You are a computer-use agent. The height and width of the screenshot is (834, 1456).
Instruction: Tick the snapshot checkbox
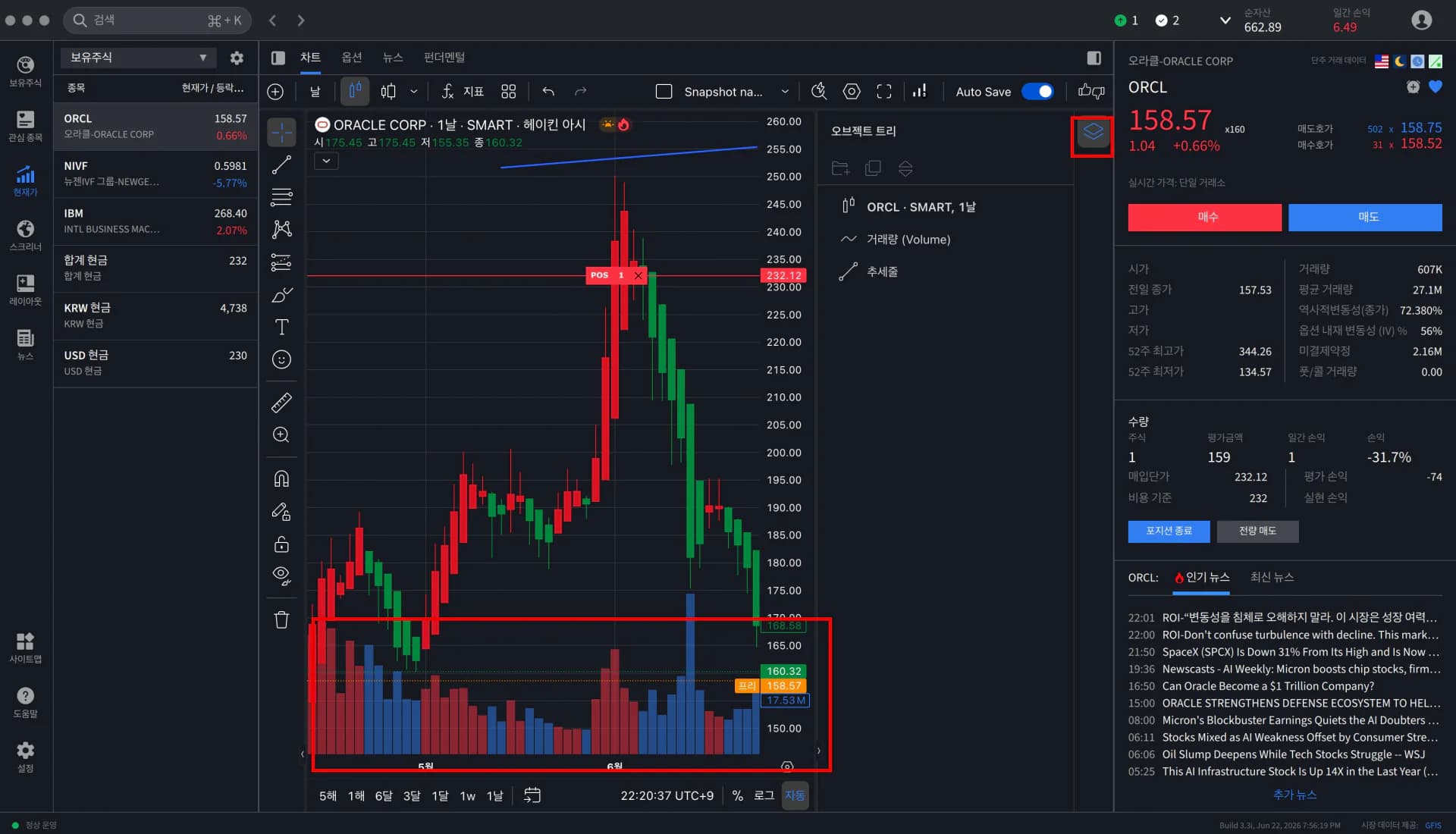[x=664, y=92]
